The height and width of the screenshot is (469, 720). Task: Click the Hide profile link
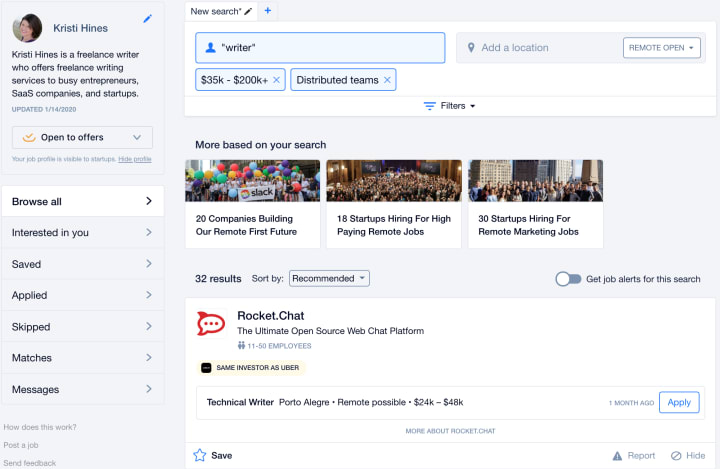(x=135, y=159)
